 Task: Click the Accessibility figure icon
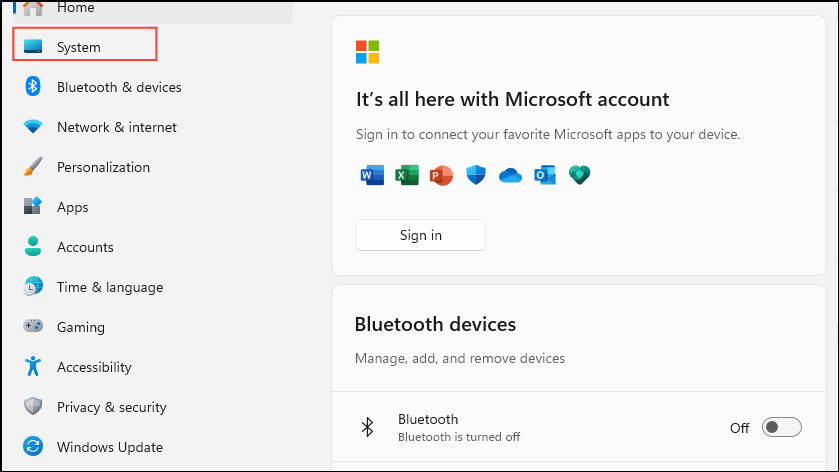33,366
